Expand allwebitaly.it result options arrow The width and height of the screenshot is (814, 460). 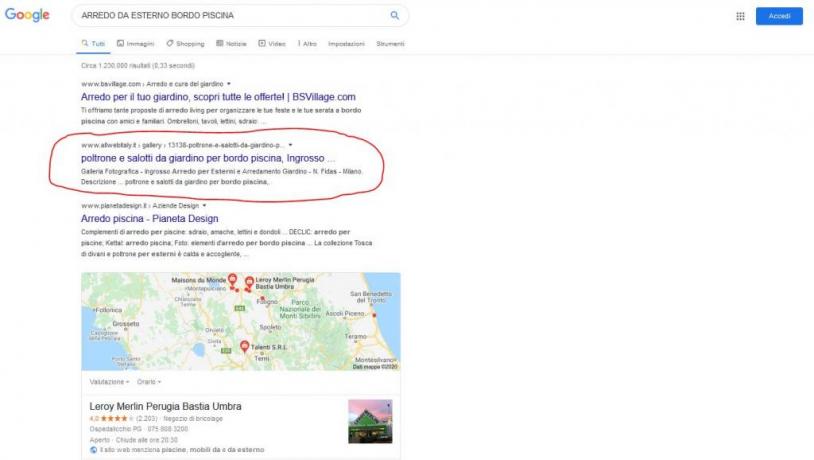click(x=290, y=145)
